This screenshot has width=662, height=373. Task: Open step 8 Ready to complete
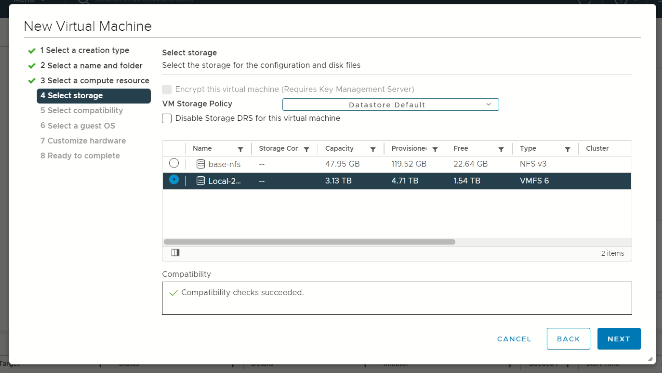[80, 155]
